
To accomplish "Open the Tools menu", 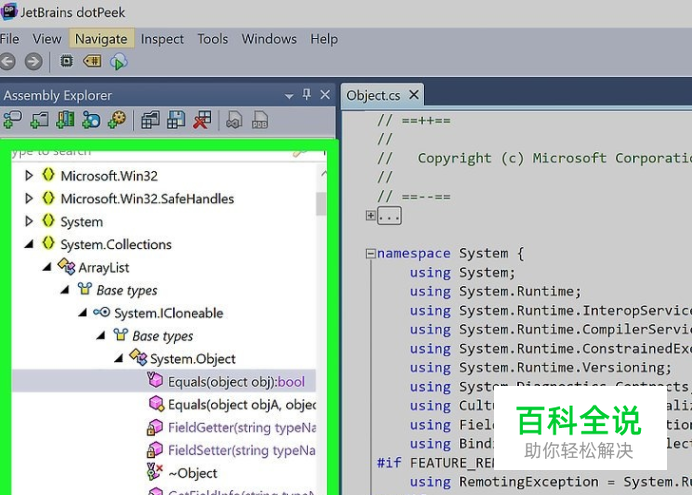I will [x=212, y=39].
